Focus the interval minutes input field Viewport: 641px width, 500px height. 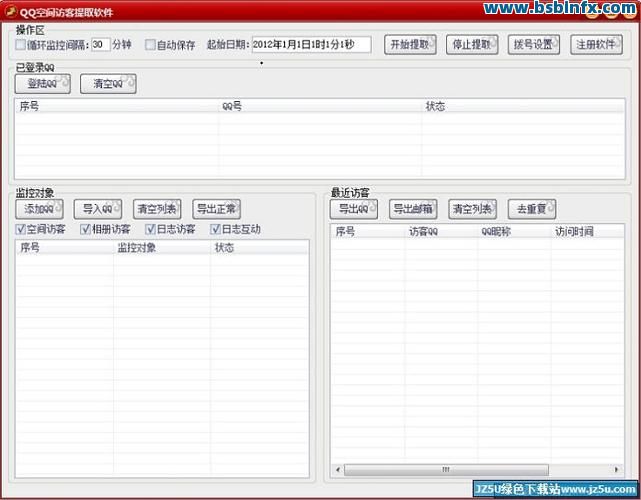(101, 45)
